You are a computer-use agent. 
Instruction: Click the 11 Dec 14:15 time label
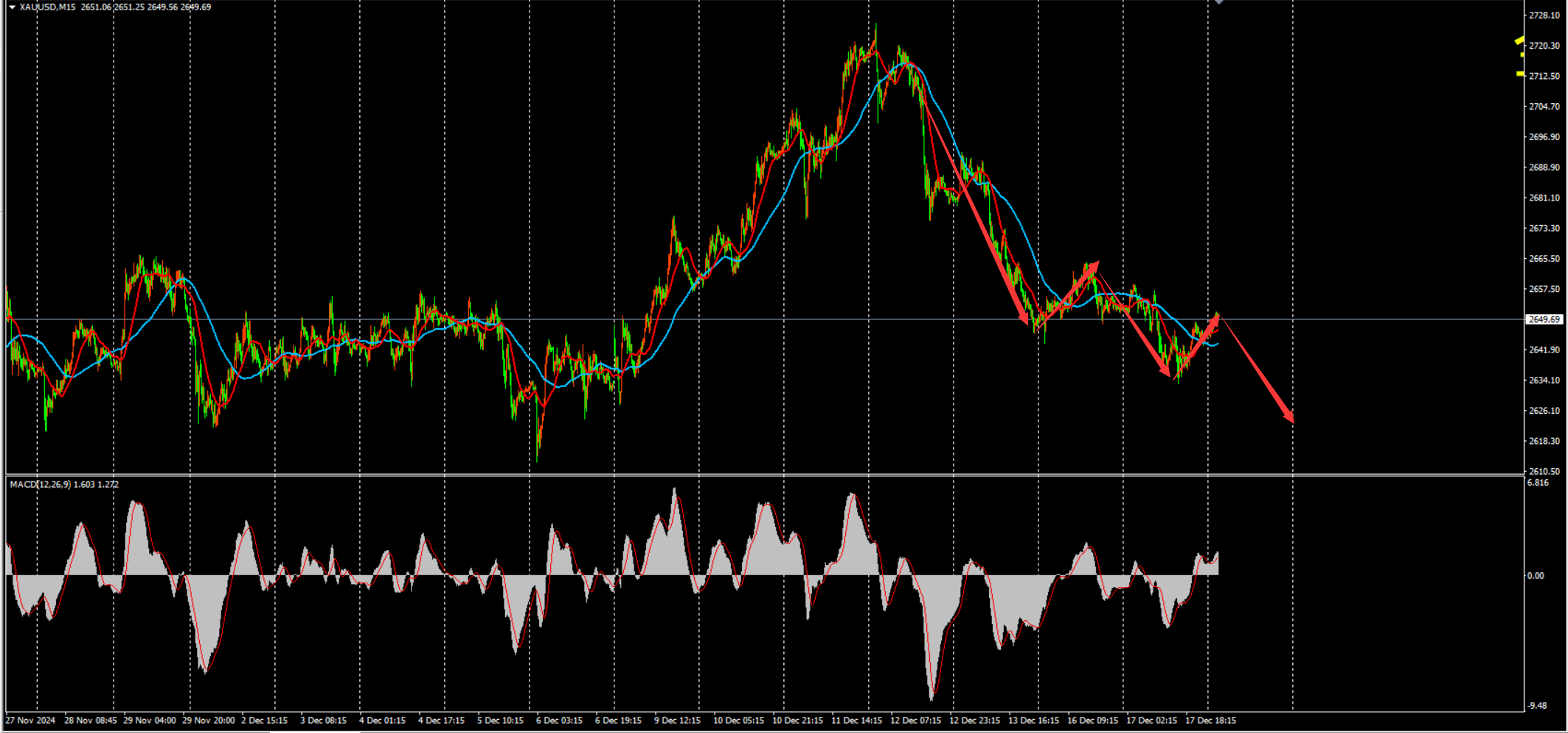[x=857, y=720]
